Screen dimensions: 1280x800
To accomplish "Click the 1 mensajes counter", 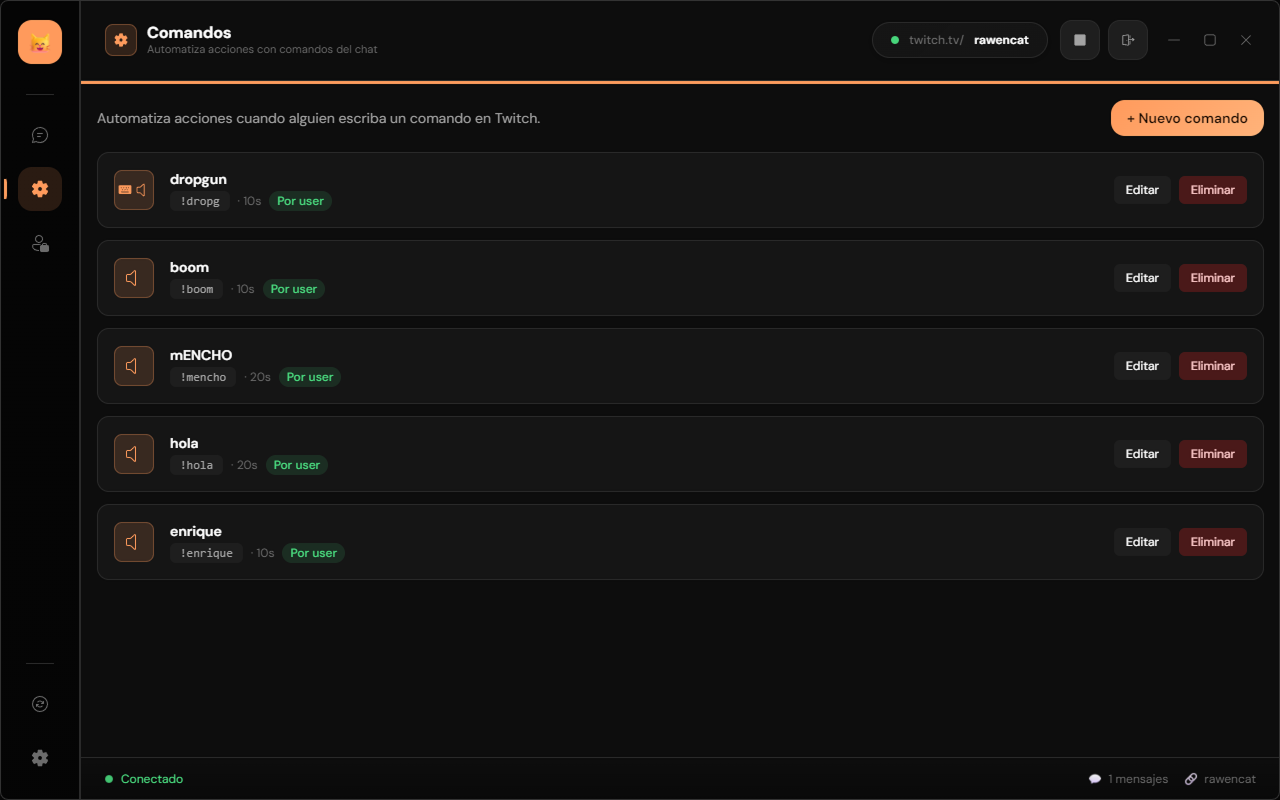I will point(1138,779).
